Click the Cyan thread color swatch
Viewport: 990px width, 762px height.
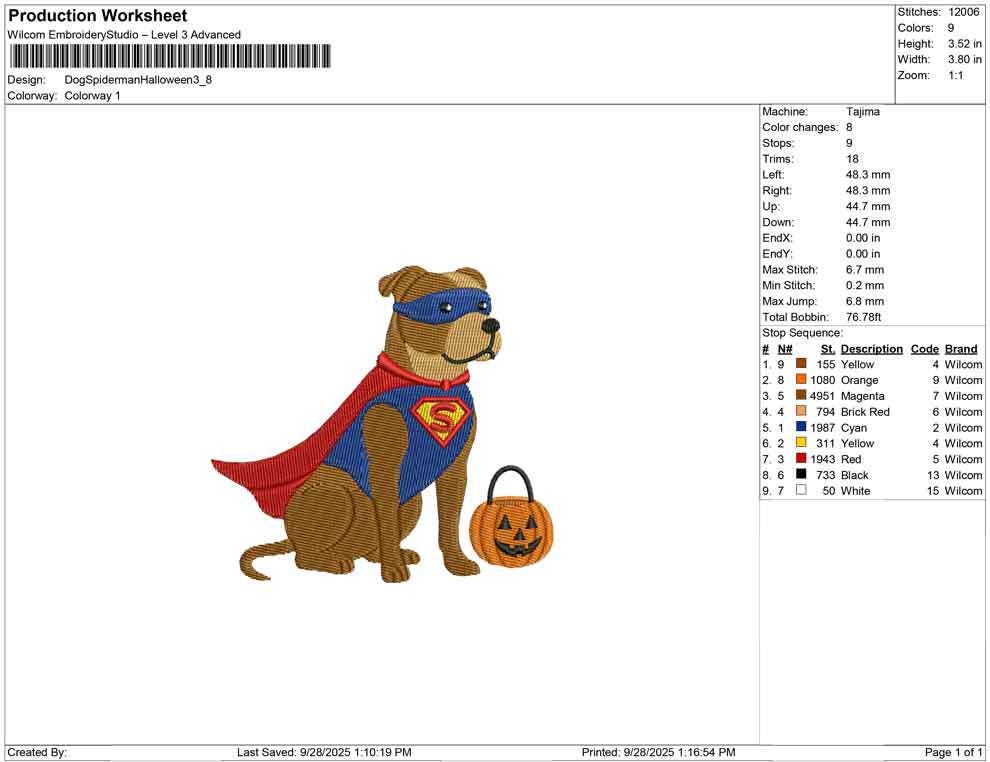click(800, 427)
